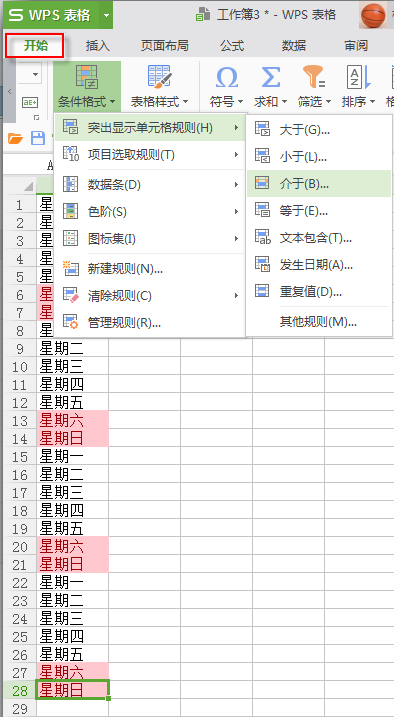
Task: Open 新建规则(N)... dialog
Action: (150, 269)
